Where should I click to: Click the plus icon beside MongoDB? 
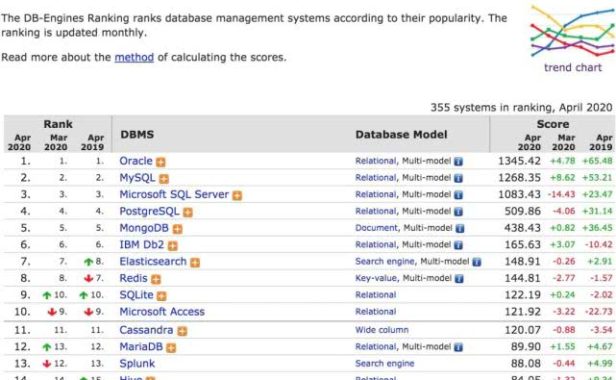(x=178, y=229)
